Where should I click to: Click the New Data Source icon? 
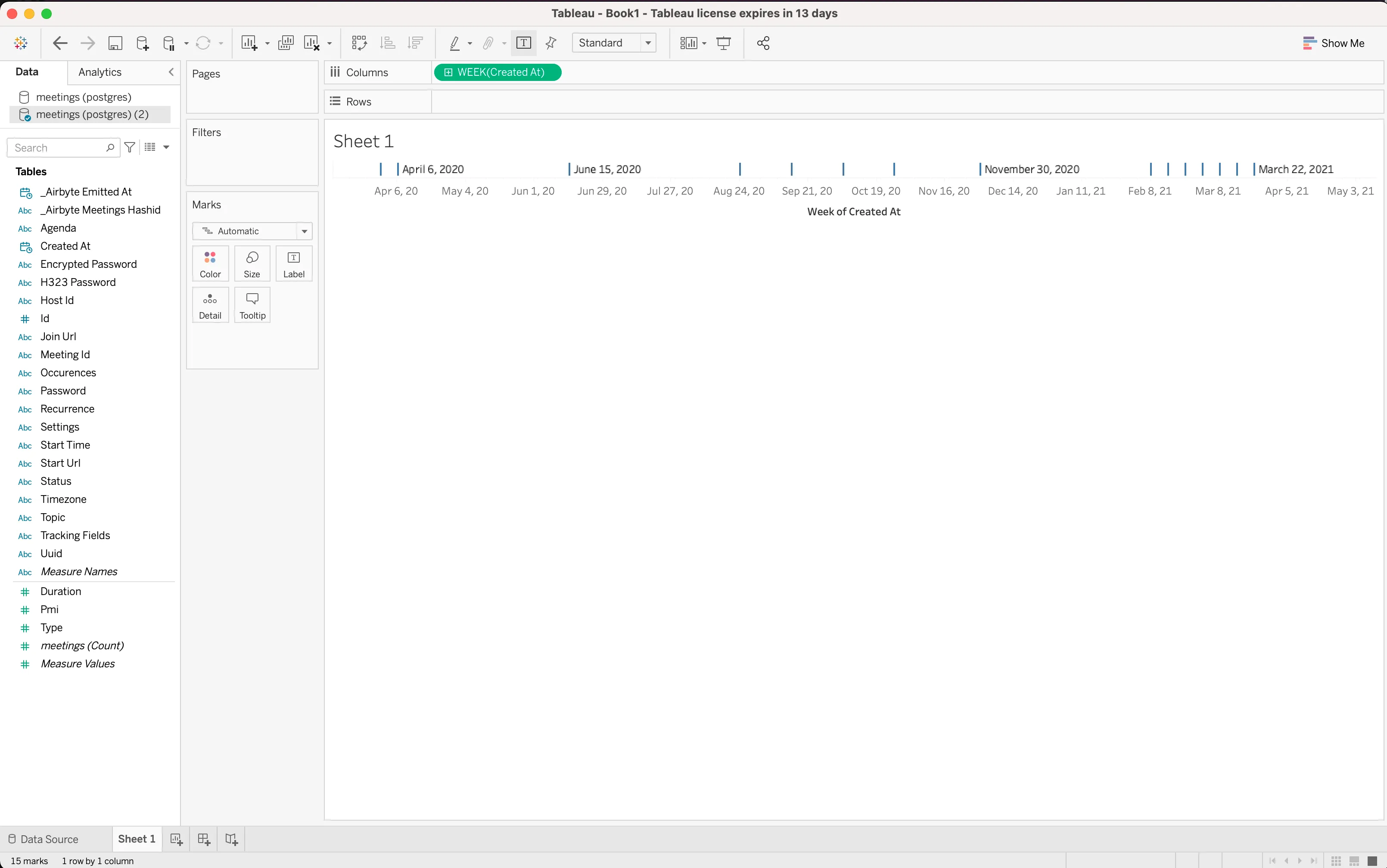(143, 43)
